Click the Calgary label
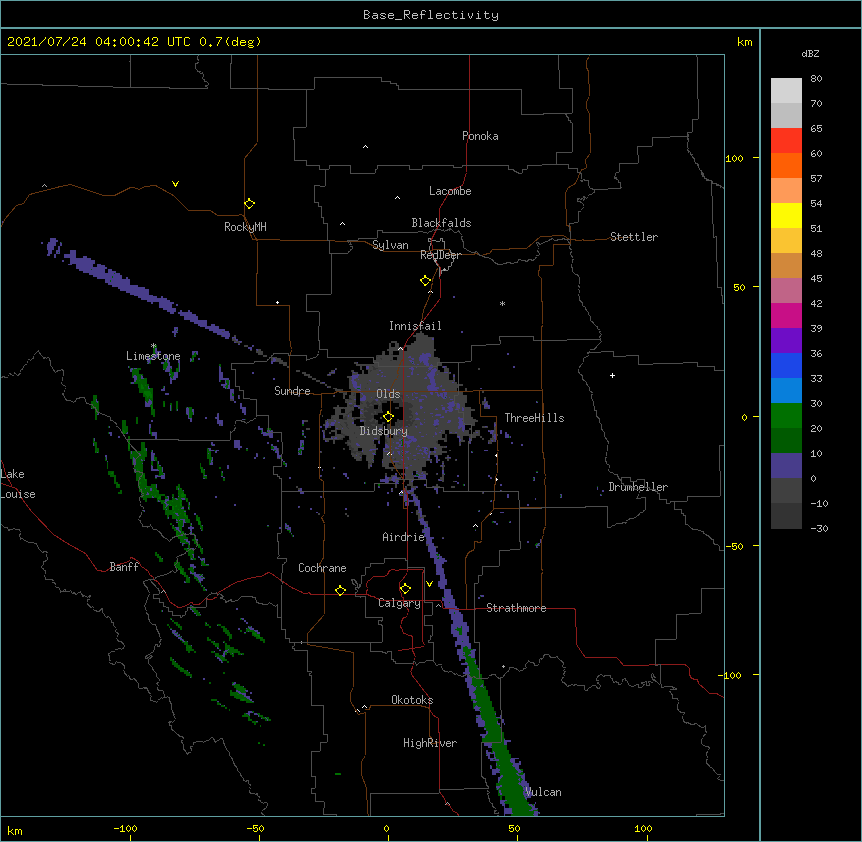The image size is (862, 842). point(399,603)
